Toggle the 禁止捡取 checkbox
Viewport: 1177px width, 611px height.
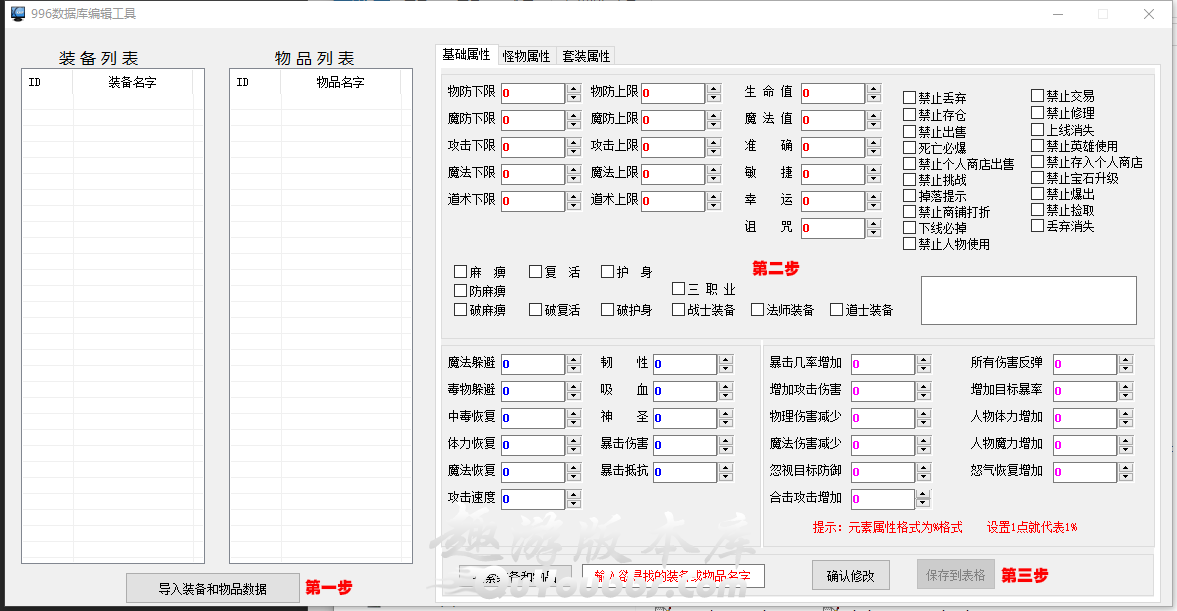[1037, 209]
